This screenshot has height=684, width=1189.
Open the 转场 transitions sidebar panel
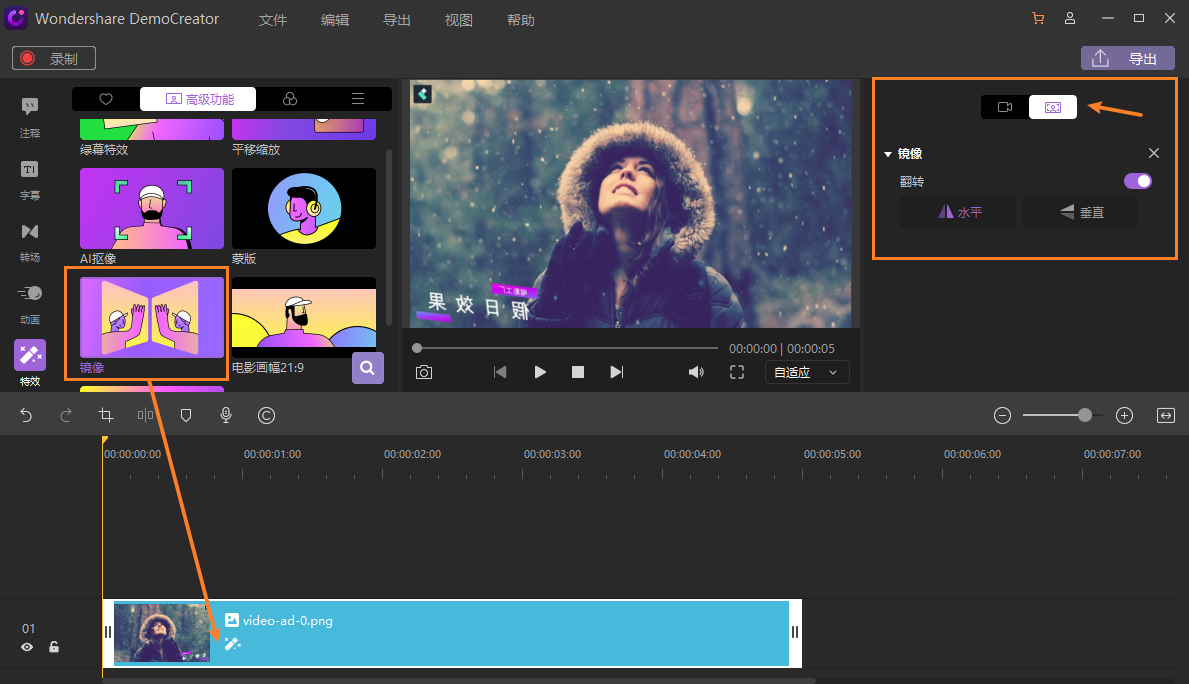coord(30,239)
